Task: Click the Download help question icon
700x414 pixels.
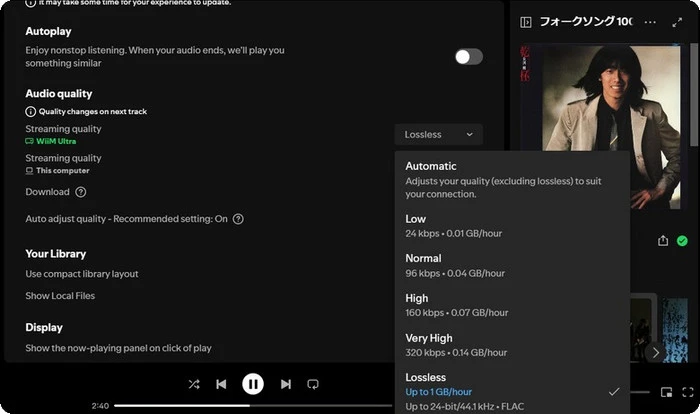Action: point(81,192)
